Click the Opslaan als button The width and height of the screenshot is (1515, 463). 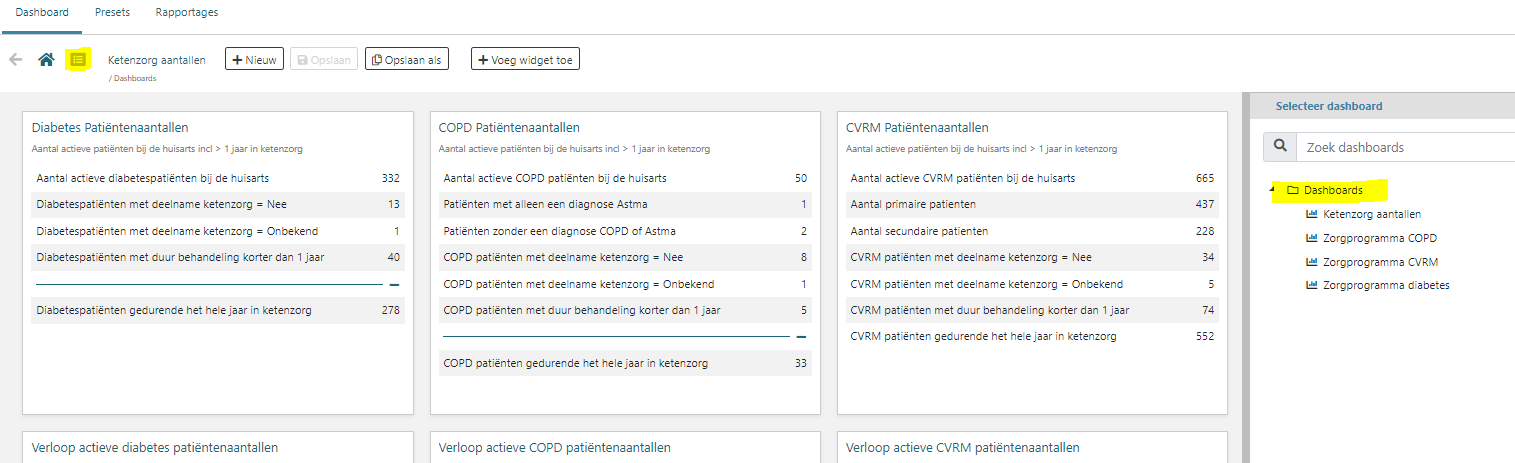coord(406,59)
